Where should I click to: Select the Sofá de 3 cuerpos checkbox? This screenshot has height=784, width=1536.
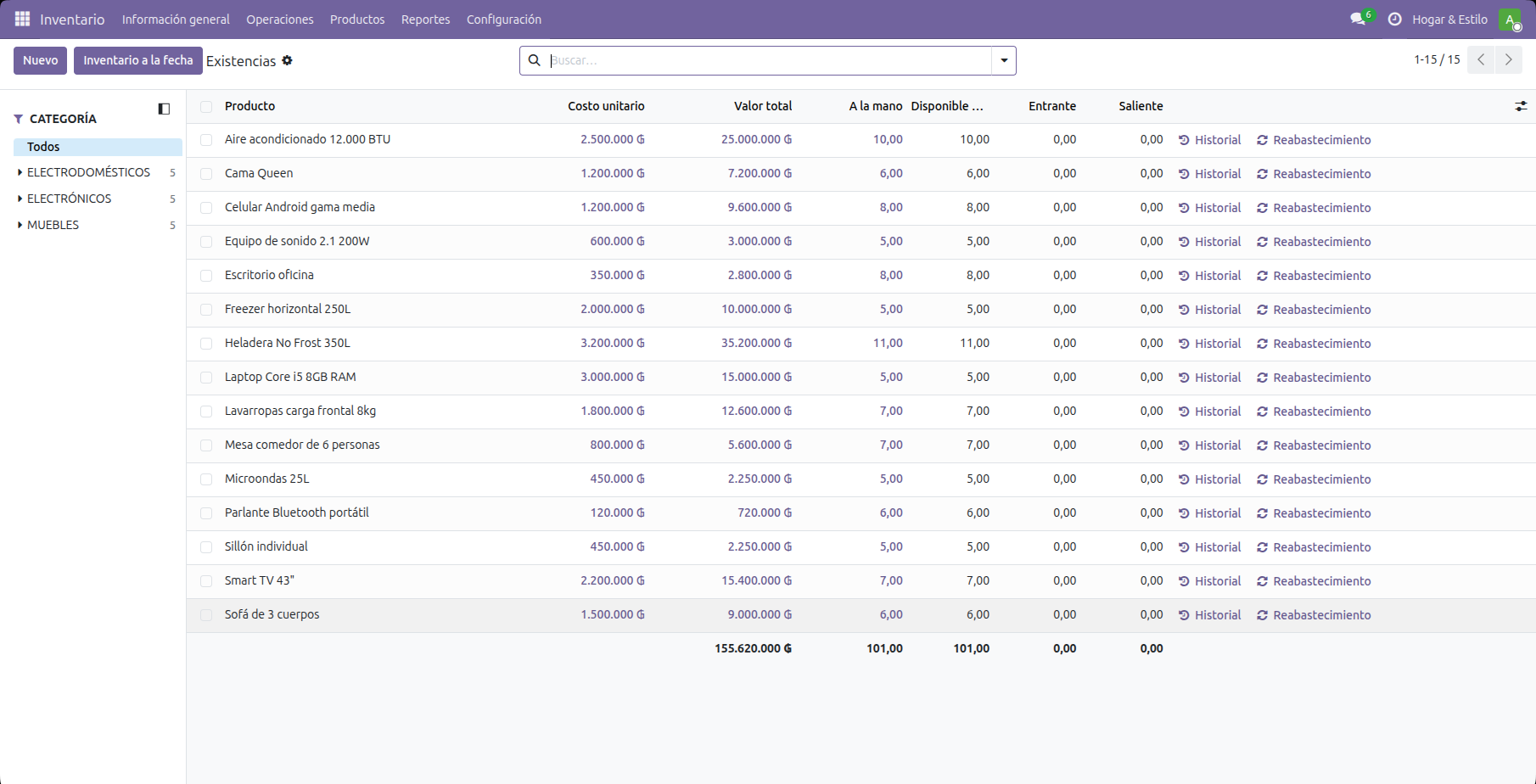point(206,615)
